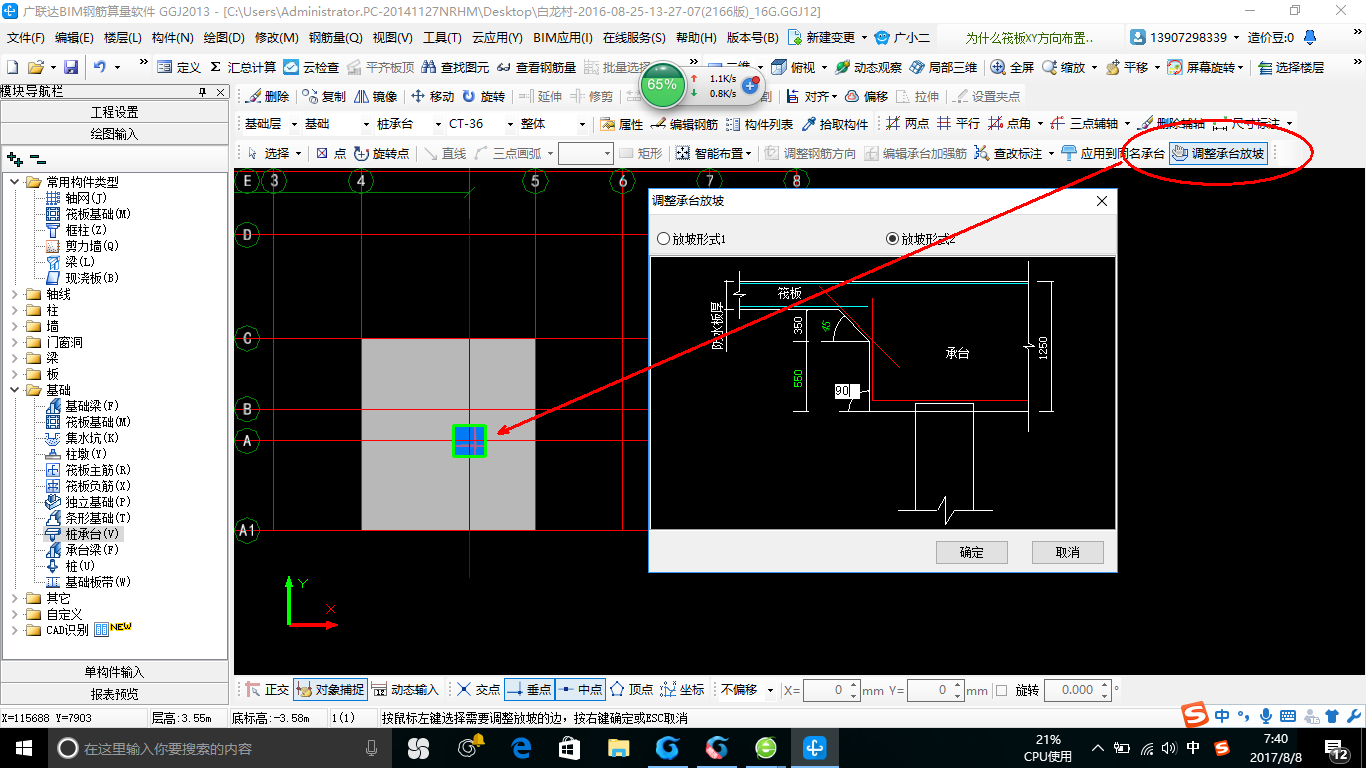The height and width of the screenshot is (768, 1366).
Task: Toggle 中点 (midpoint) snap
Action: [580, 690]
